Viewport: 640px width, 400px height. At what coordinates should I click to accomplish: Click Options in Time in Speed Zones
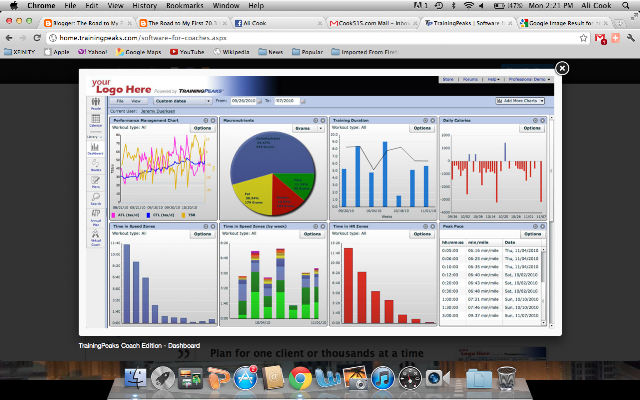(202, 234)
